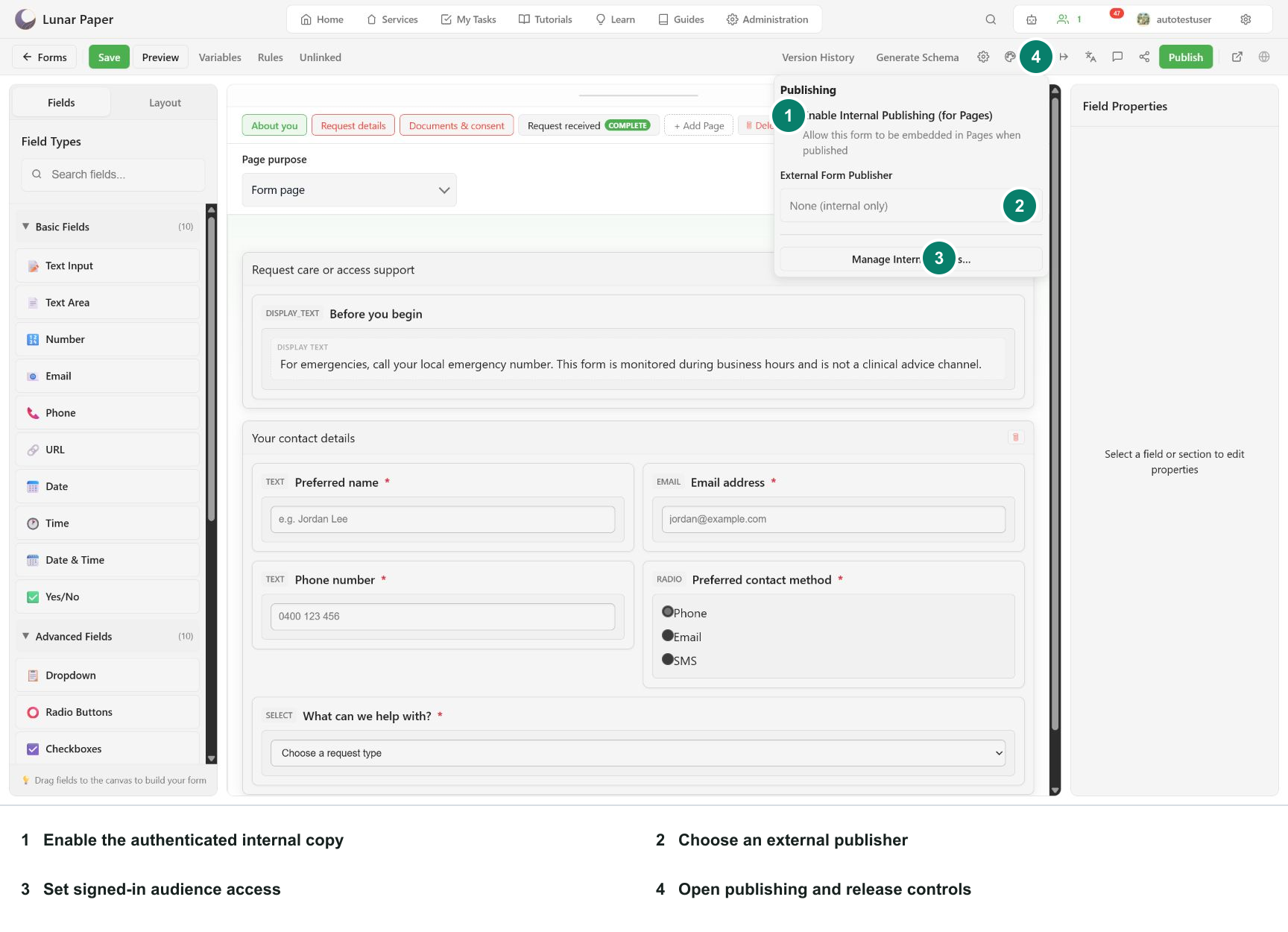Select the Email radio option
The image size is (1288, 932).
(668, 636)
